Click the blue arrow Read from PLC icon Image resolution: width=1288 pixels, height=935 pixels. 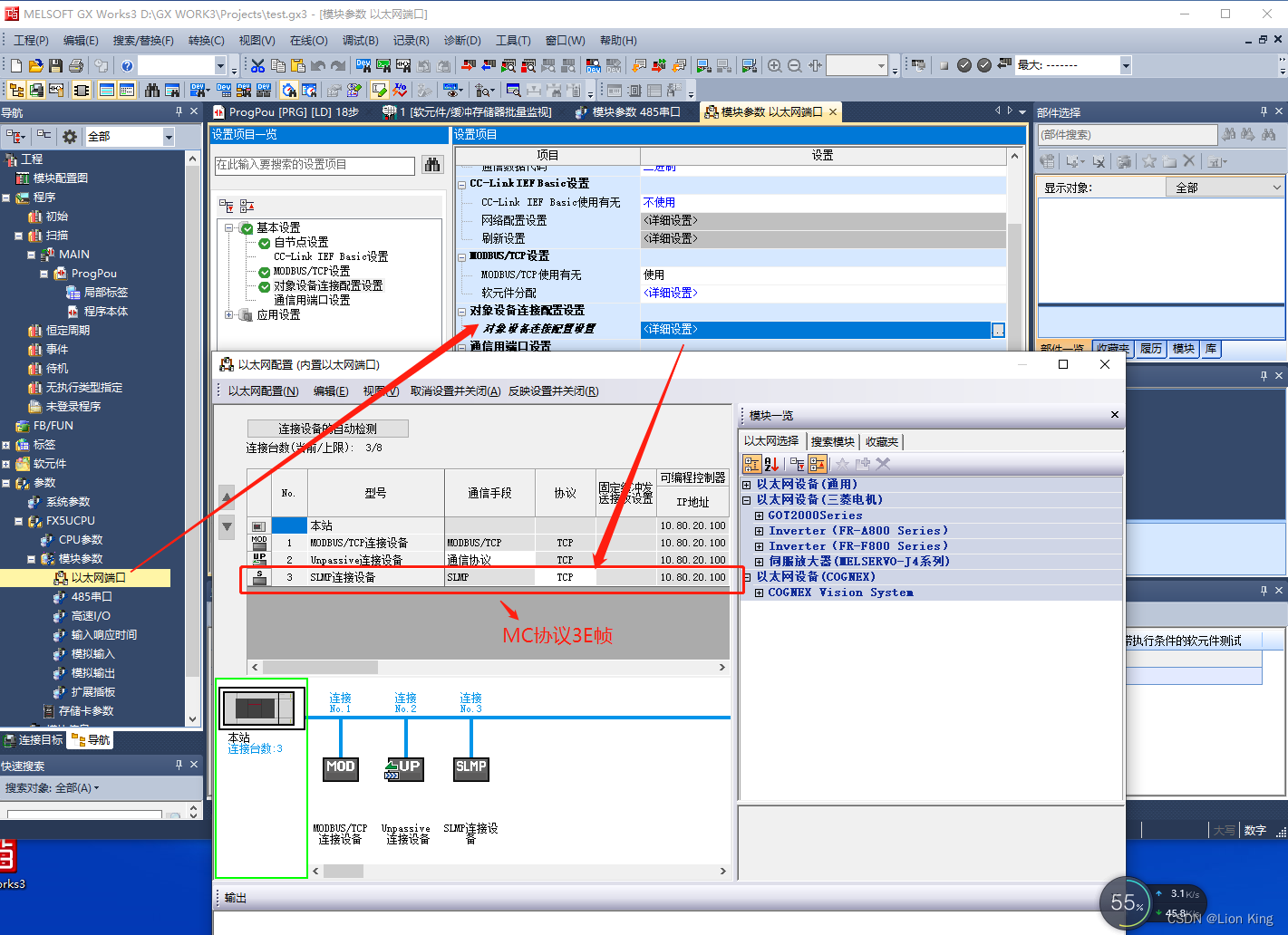(x=489, y=65)
